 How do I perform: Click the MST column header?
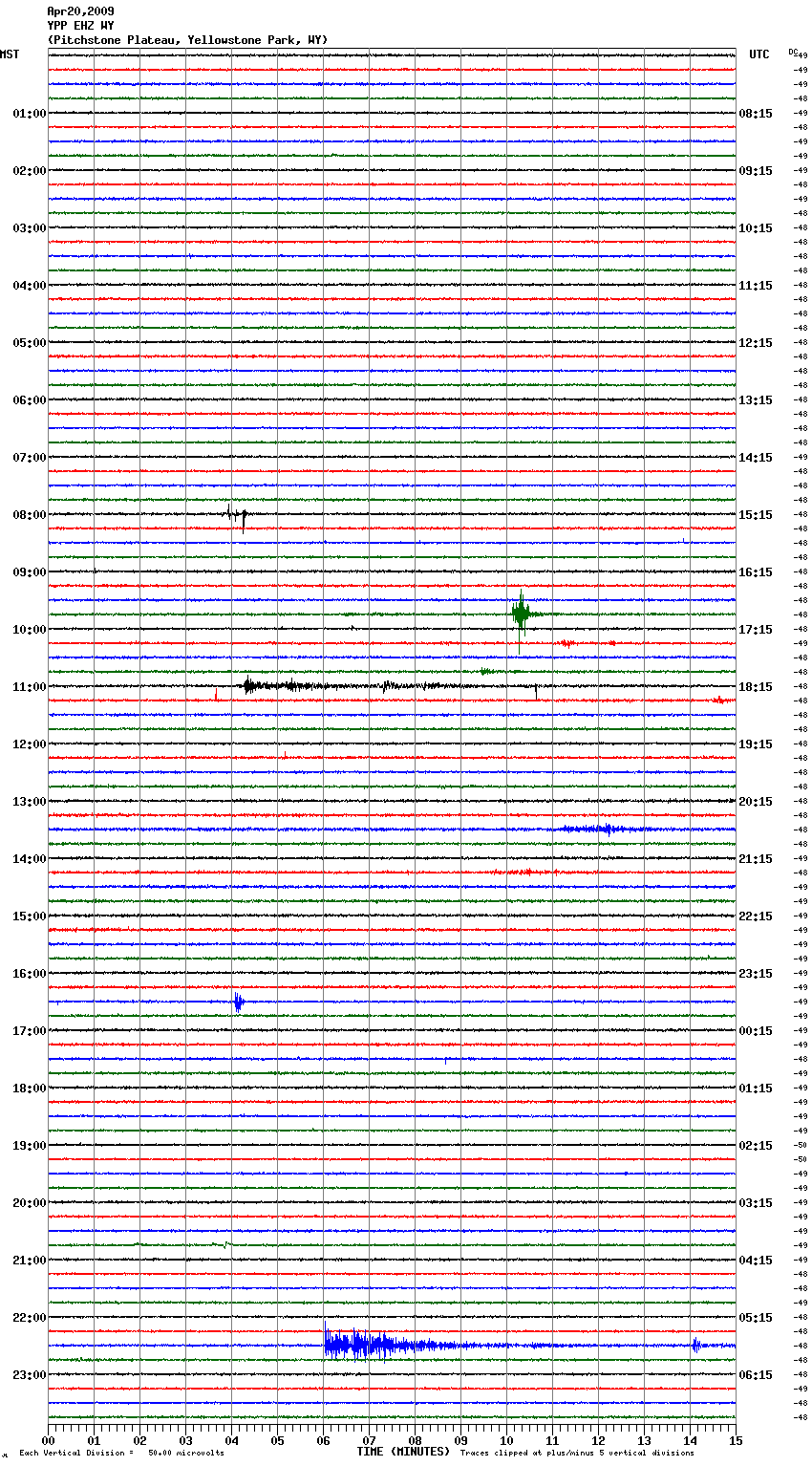[10, 54]
